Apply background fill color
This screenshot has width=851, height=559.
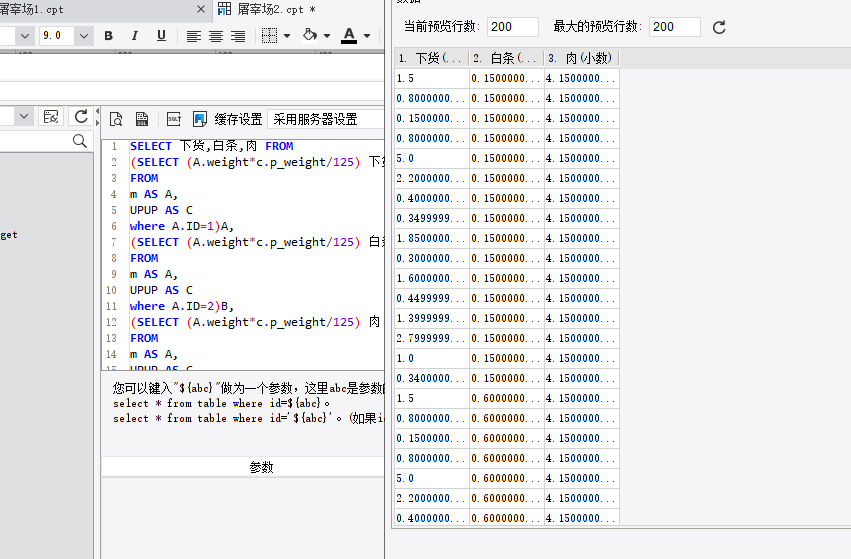point(310,35)
